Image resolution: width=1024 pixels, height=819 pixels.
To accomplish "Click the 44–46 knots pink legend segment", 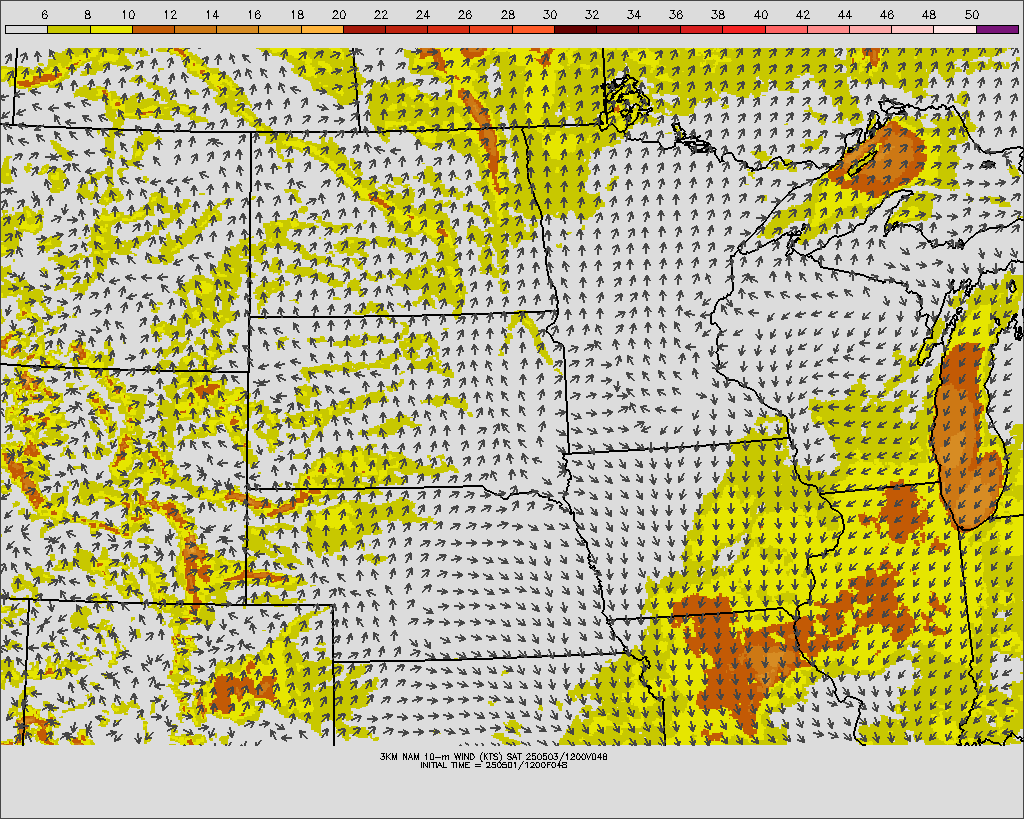I will [x=871, y=29].
